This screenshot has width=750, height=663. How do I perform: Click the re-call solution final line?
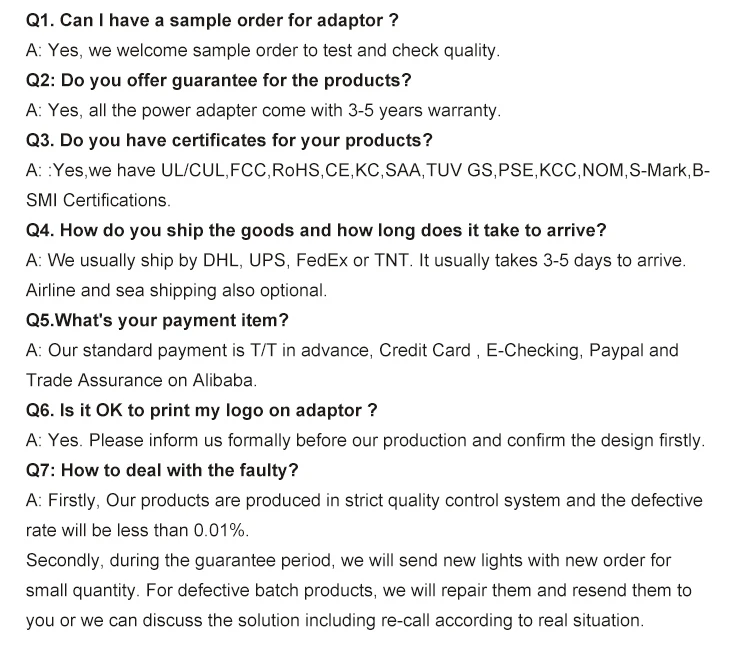334,620
